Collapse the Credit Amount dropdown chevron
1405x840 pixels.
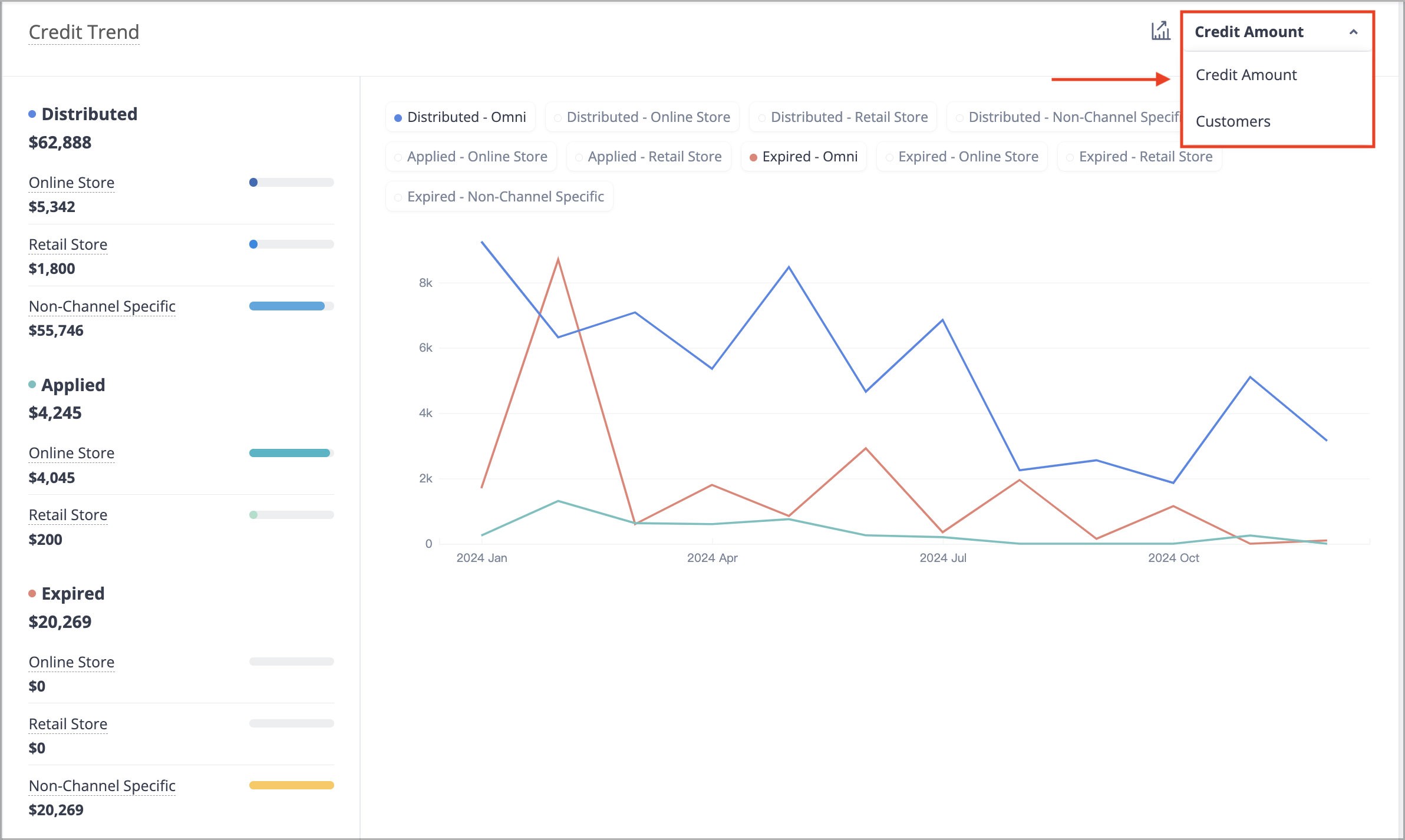pyautogui.click(x=1353, y=32)
